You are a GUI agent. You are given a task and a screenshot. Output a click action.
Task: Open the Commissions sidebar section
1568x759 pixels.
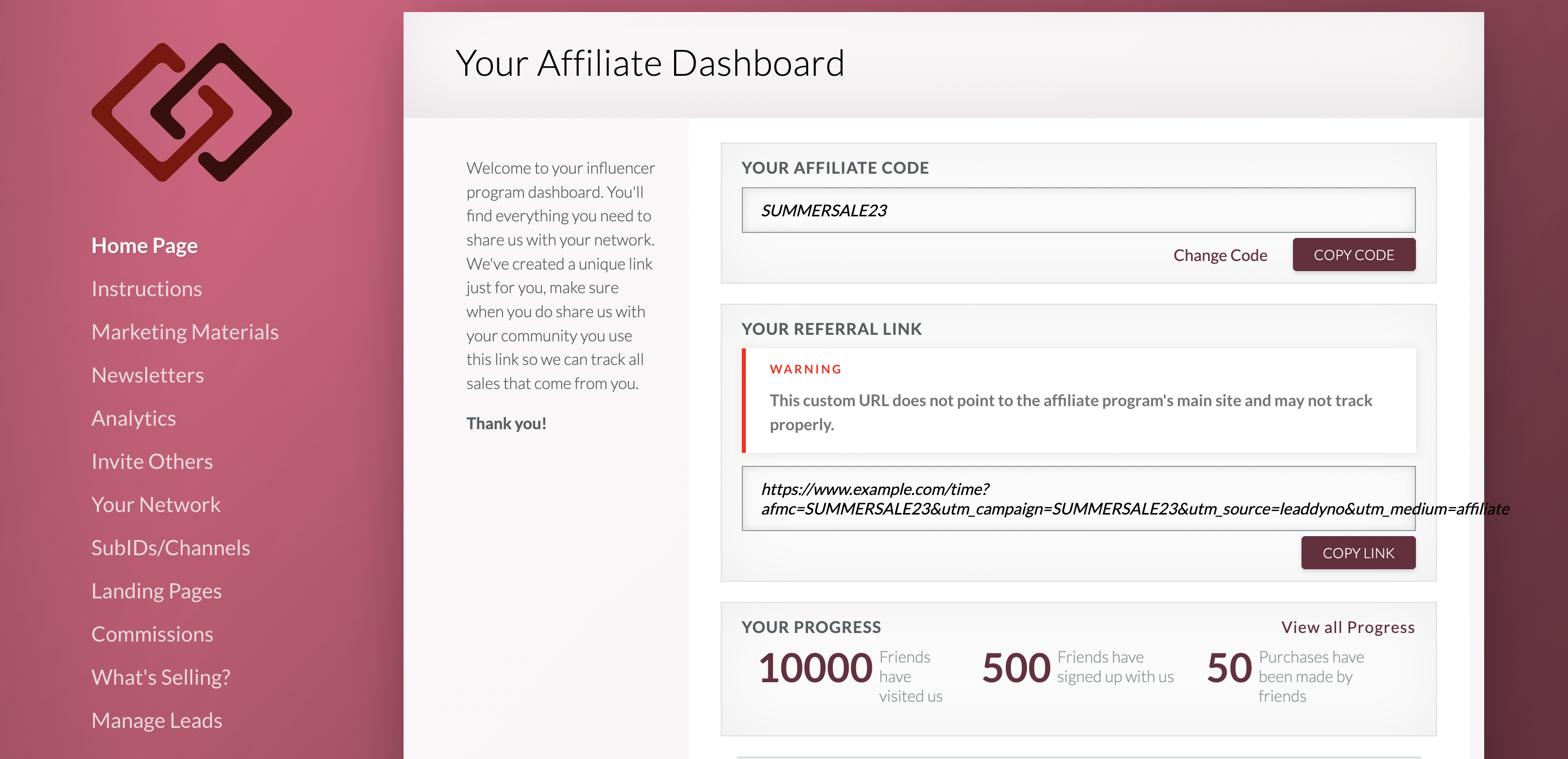(152, 632)
